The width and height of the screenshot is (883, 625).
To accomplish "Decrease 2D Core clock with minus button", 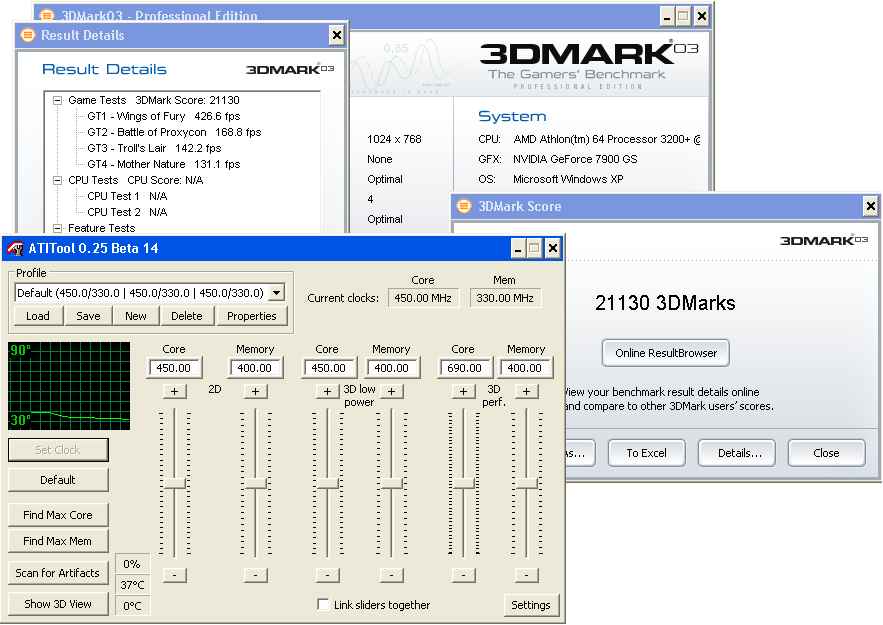I will click(x=175, y=575).
